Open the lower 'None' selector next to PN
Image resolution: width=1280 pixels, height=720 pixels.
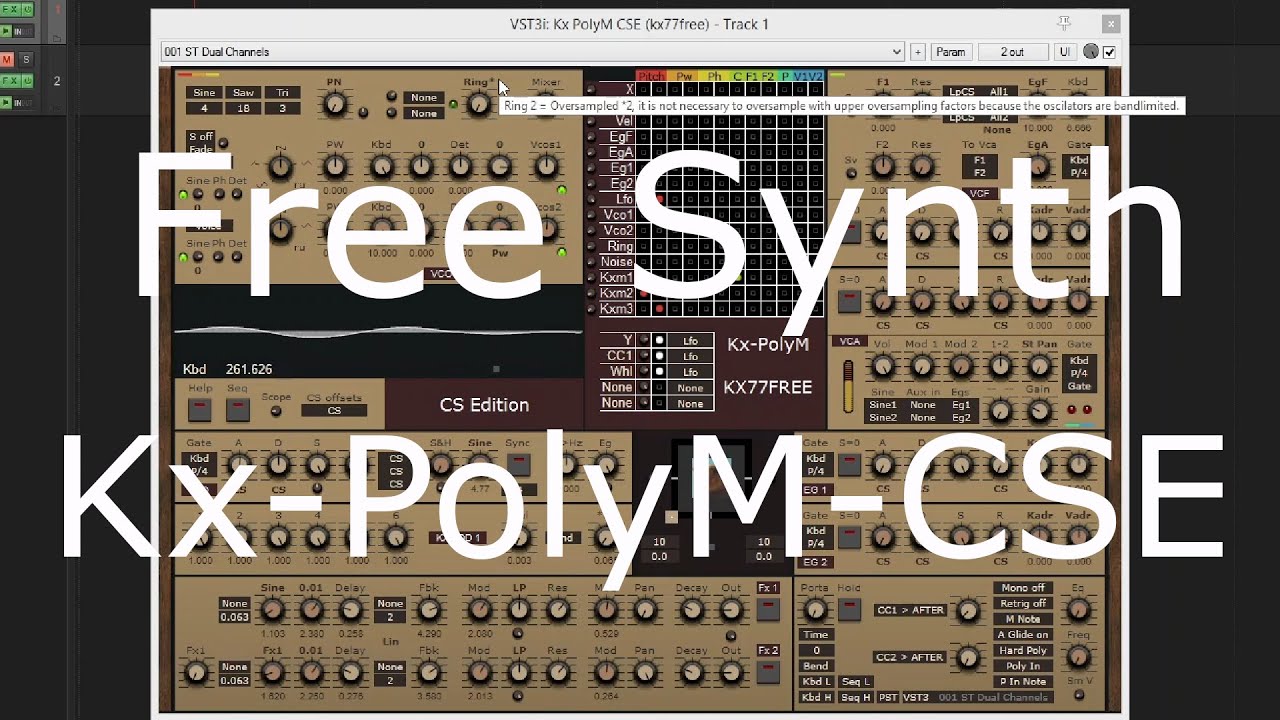pyautogui.click(x=423, y=113)
